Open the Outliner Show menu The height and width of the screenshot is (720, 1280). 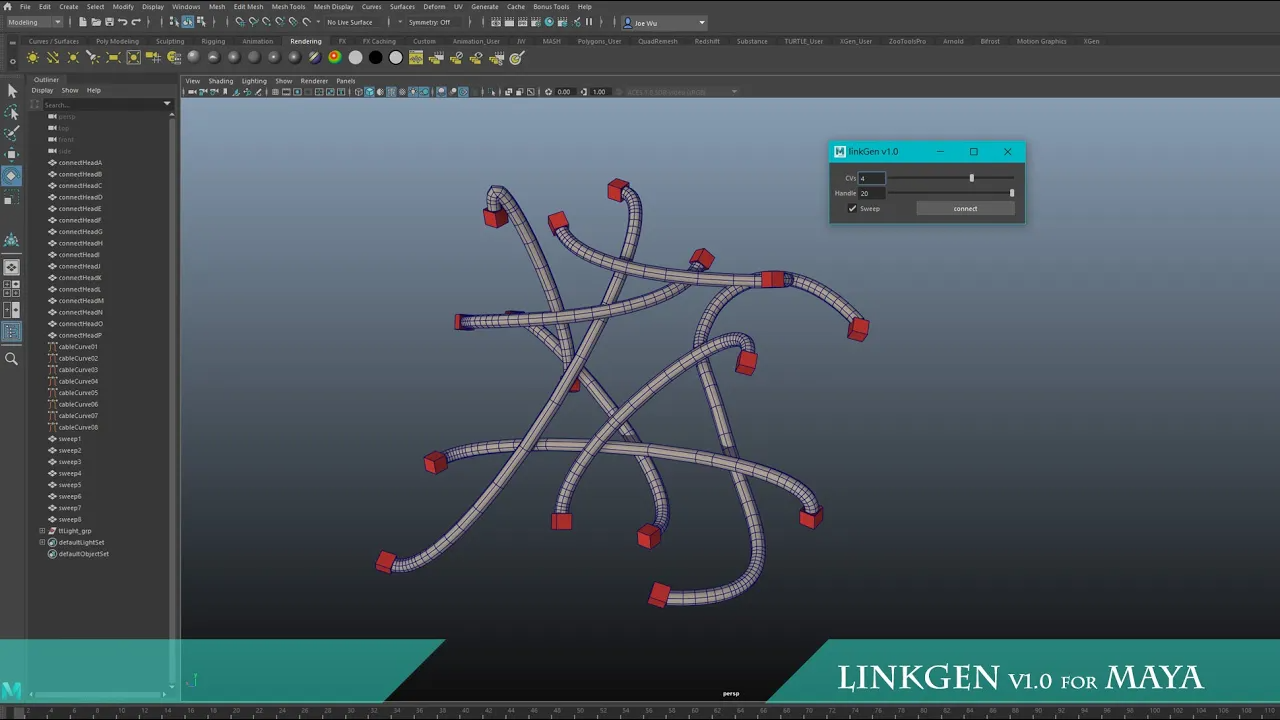click(70, 90)
